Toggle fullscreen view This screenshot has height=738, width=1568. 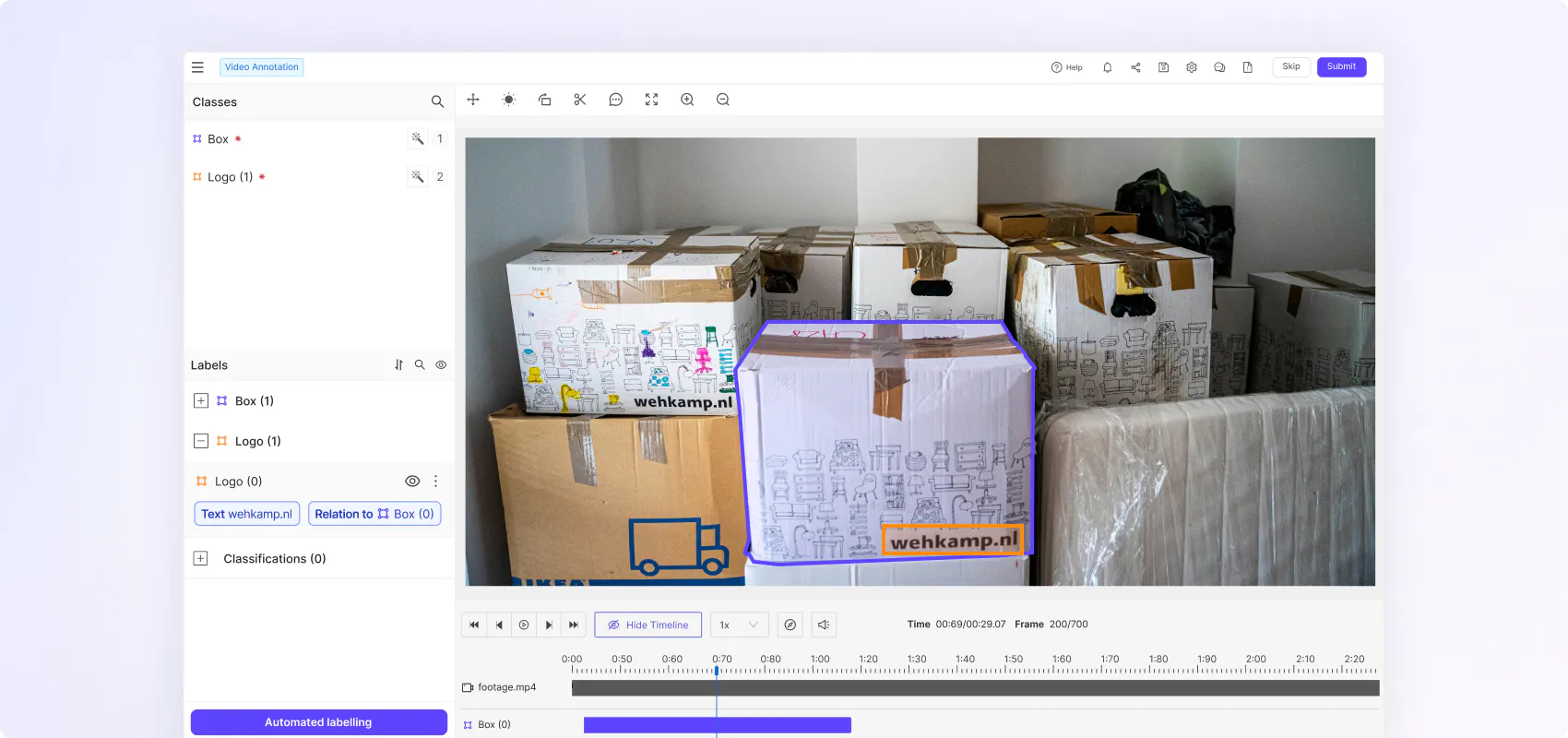click(x=651, y=100)
